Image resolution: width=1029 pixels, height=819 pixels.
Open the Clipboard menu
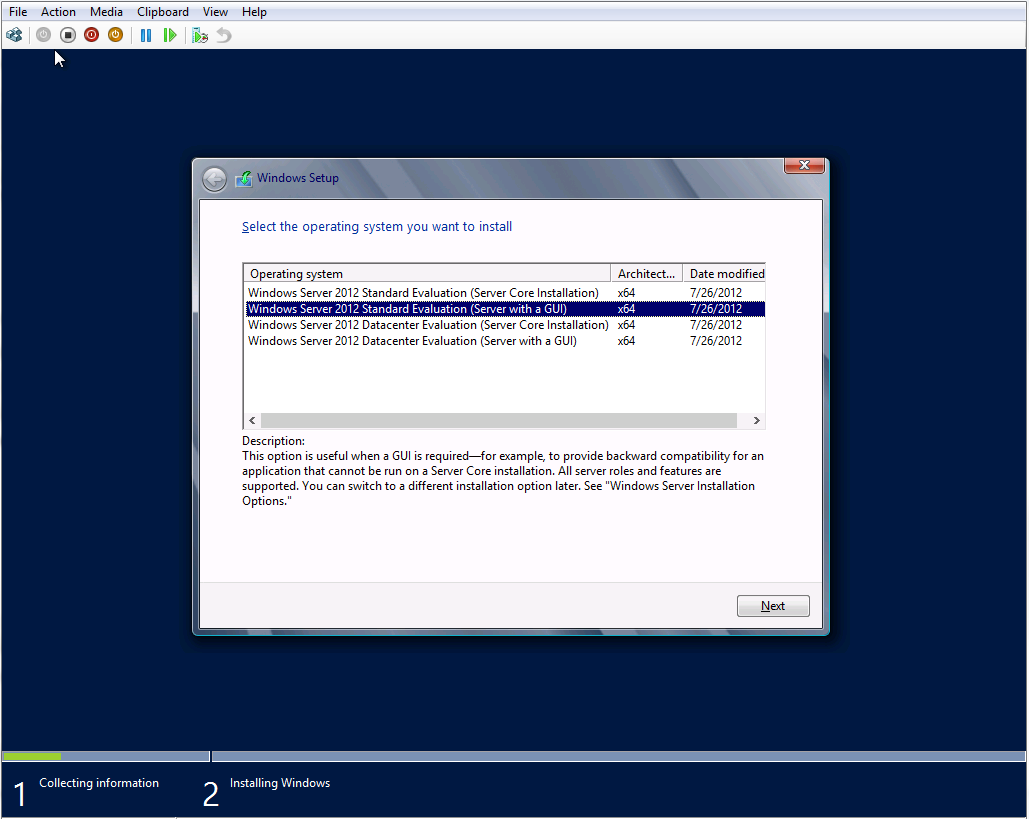click(x=163, y=12)
